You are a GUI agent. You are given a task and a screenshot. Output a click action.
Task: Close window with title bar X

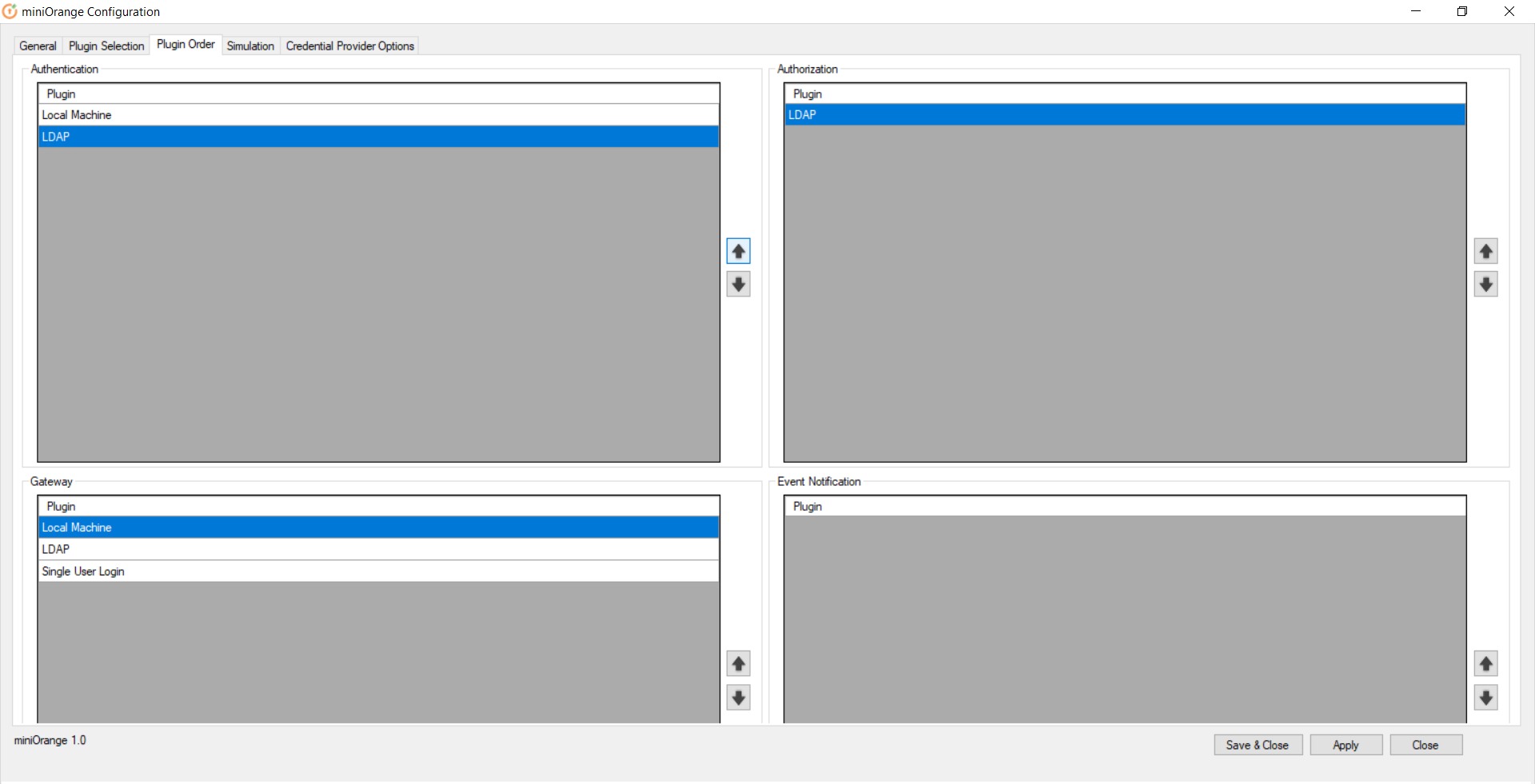click(x=1509, y=11)
